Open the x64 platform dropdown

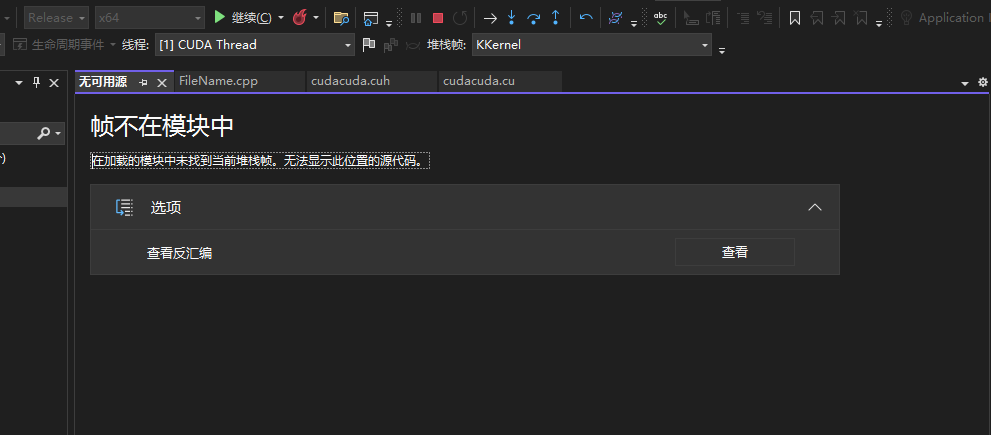click(x=150, y=18)
